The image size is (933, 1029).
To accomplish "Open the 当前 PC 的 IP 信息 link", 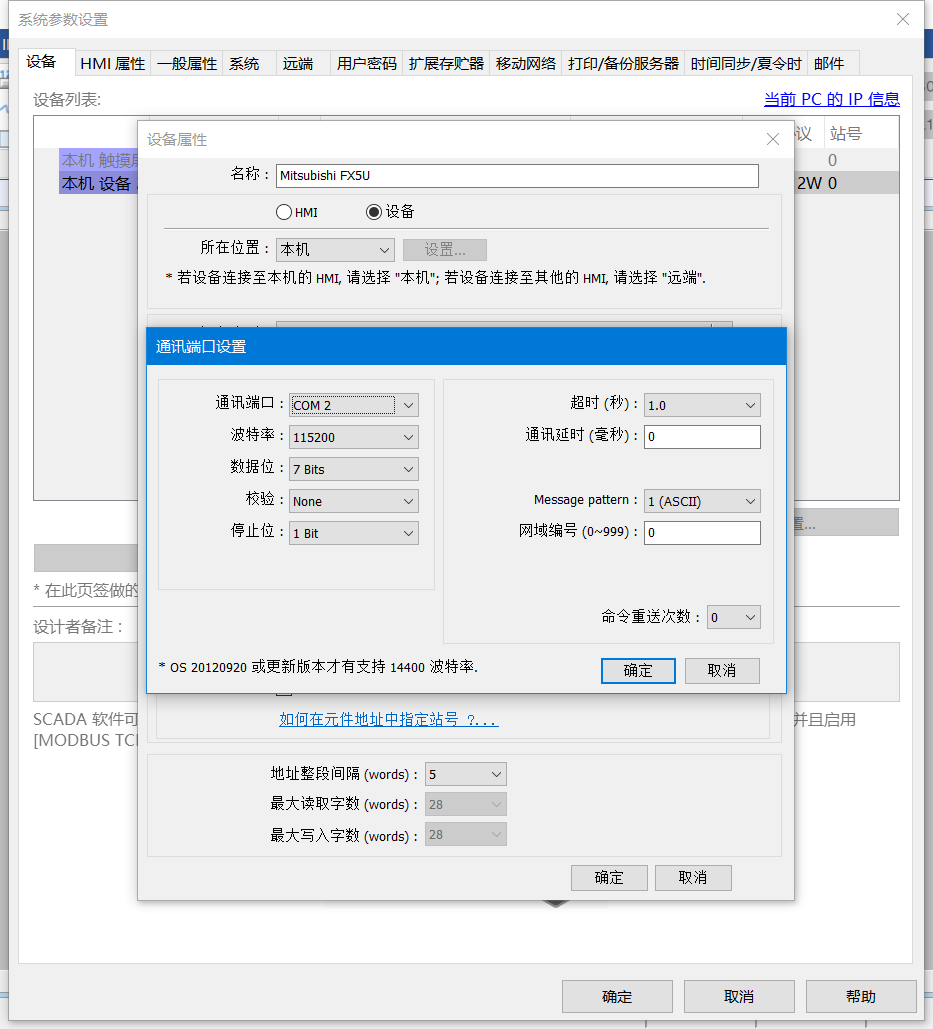I will point(831,99).
